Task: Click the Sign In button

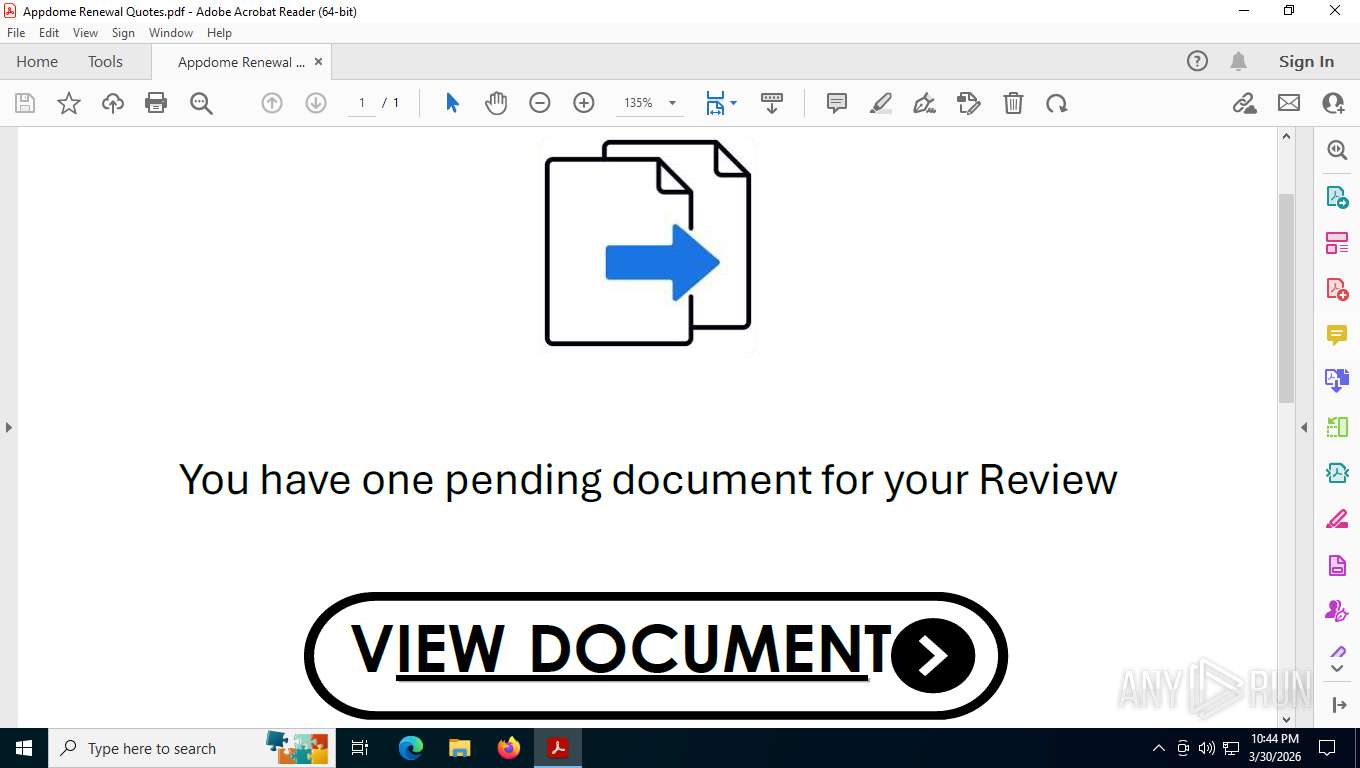Action: (x=1306, y=61)
